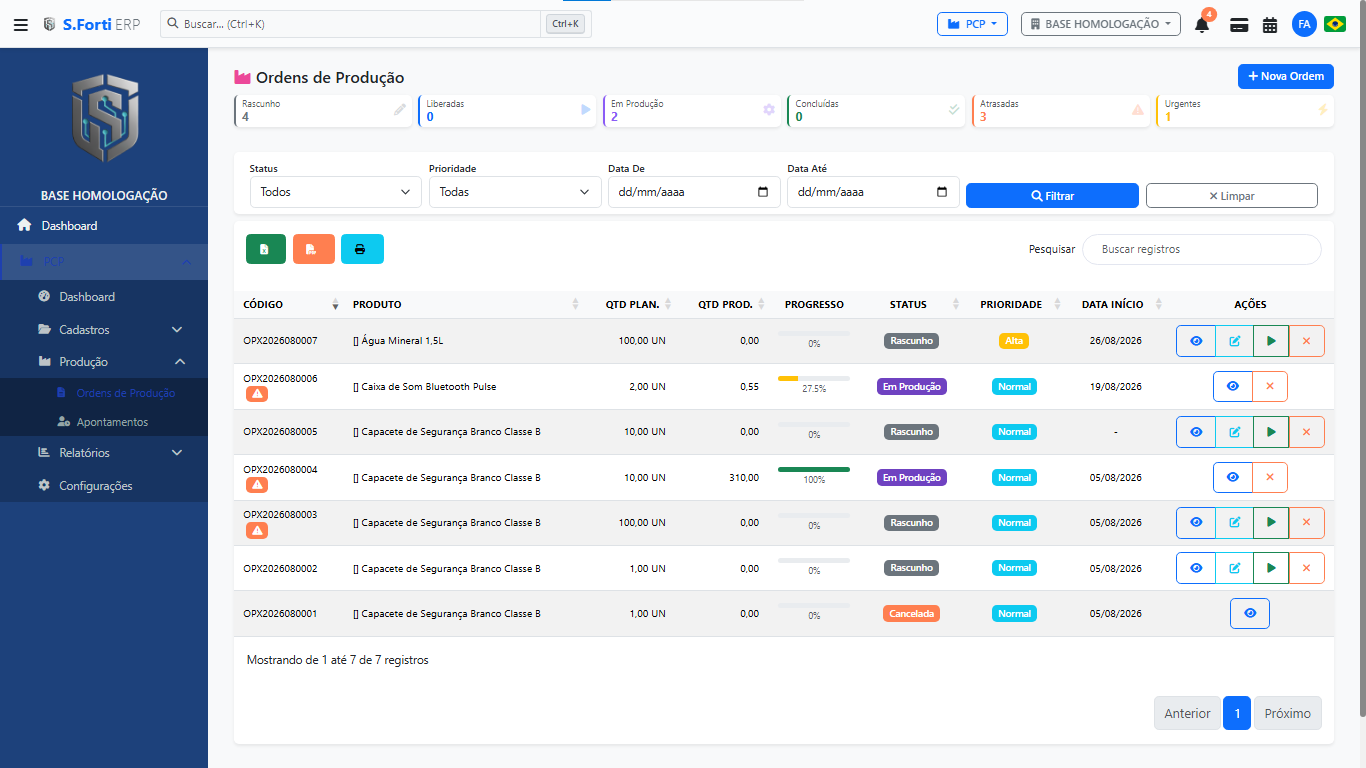Select Ordens de Produção in sidebar
The image size is (1366, 768).
[x=104, y=393]
